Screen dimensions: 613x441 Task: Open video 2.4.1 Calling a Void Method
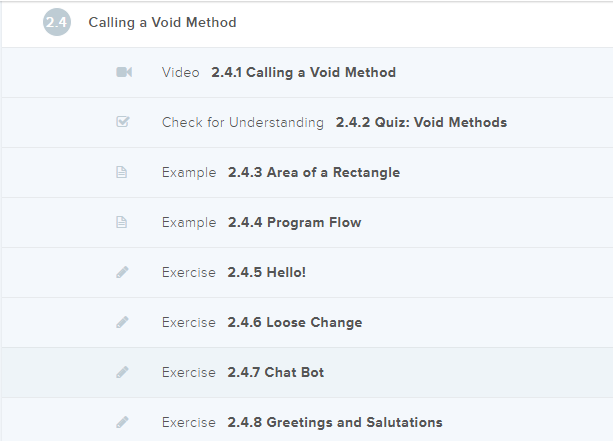tap(303, 72)
